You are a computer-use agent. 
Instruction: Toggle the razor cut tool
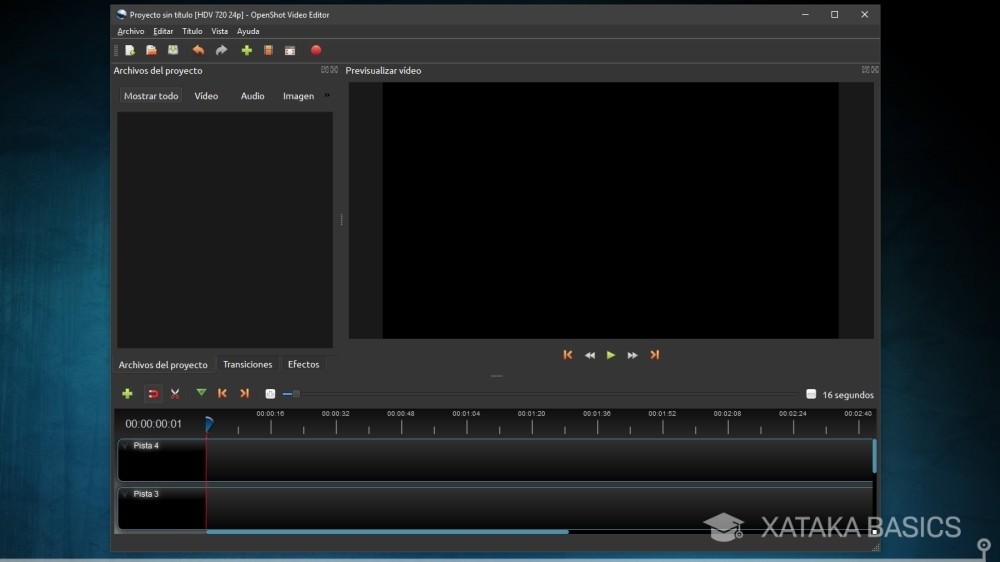[175, 394]
